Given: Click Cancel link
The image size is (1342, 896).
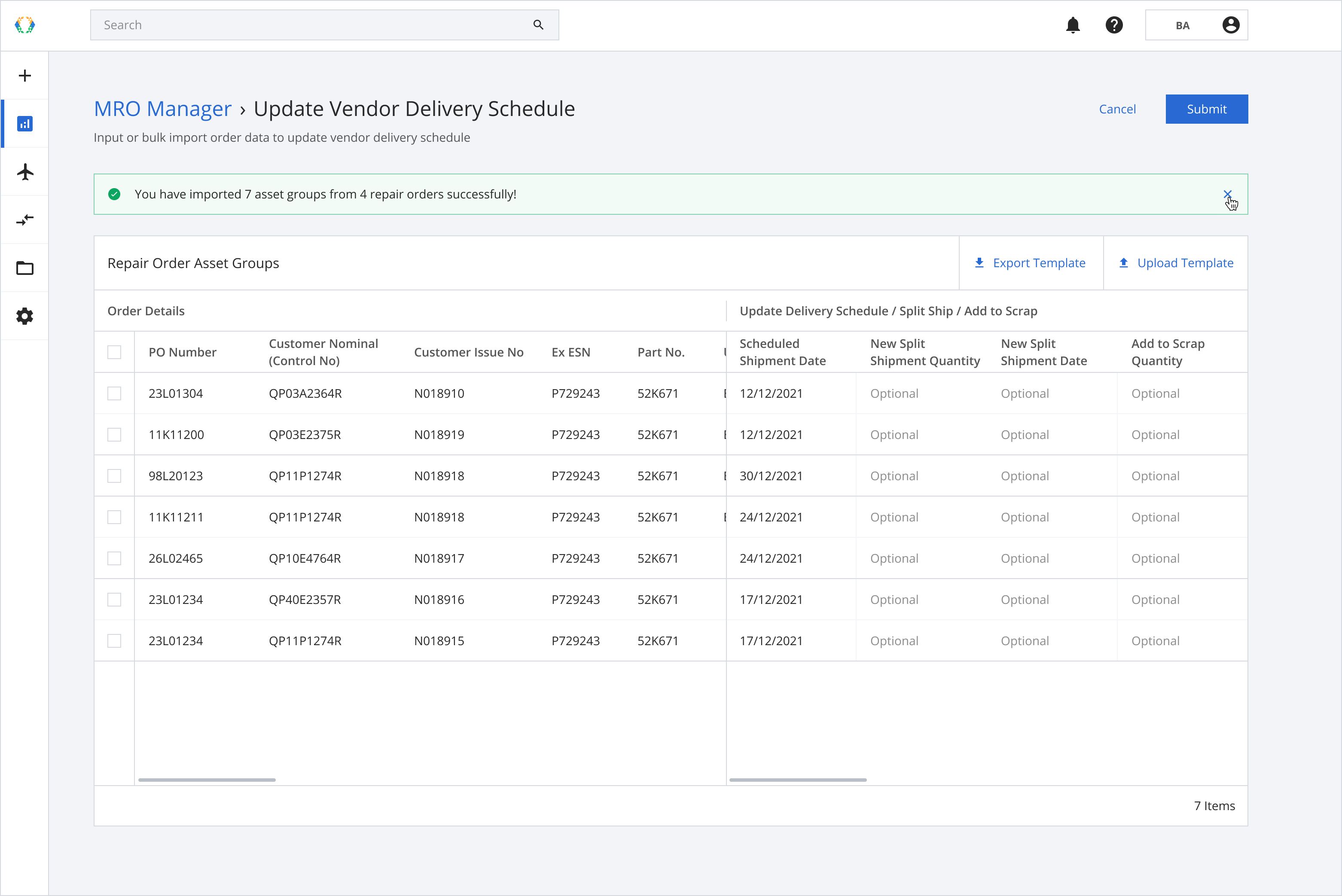Looking at the screenshot, I should [1117, 109].
